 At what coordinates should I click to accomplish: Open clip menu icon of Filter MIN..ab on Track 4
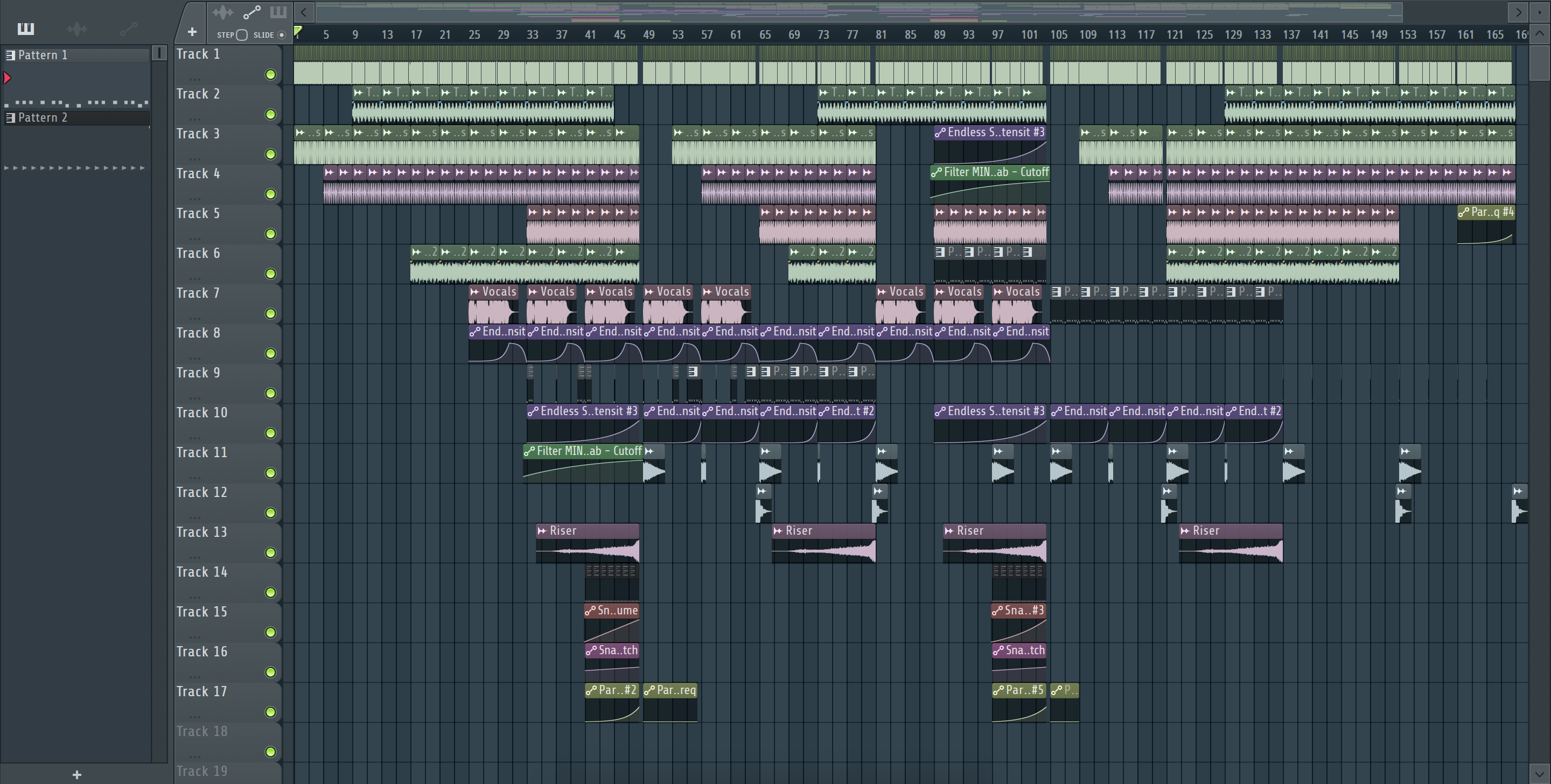(937, 172)
